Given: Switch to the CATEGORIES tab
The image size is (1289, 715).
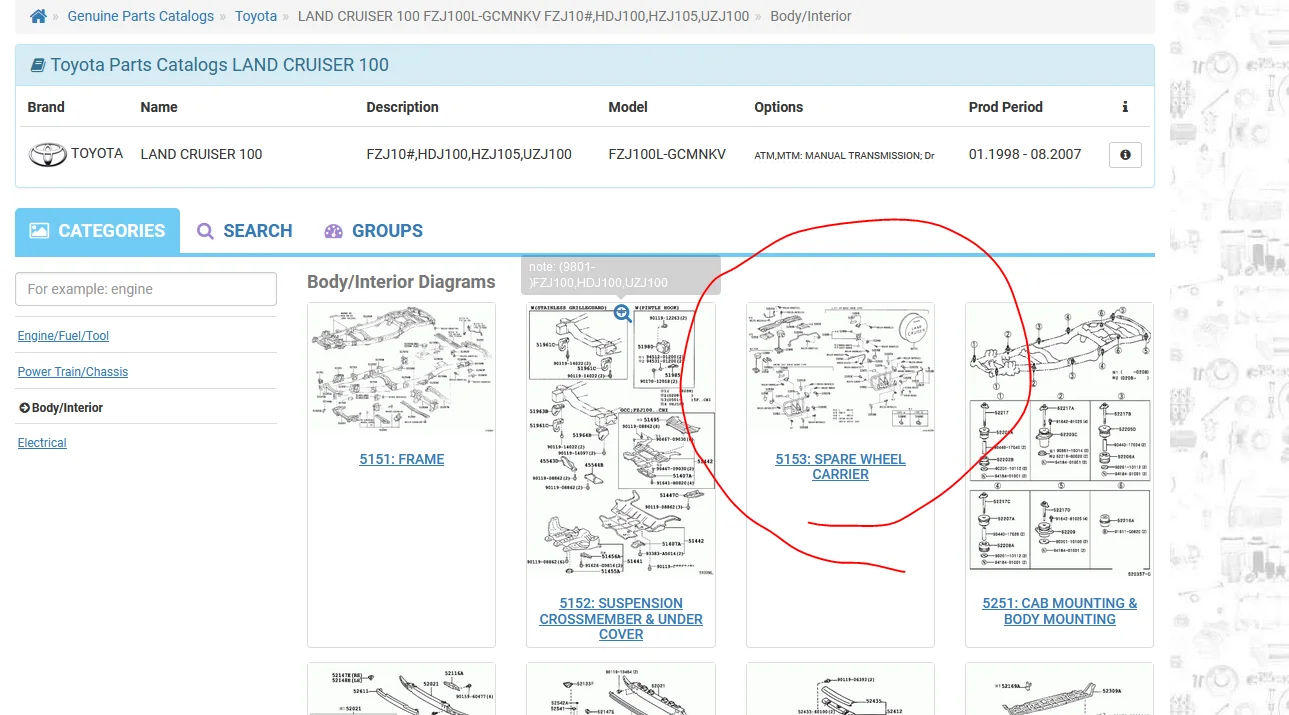Looking at the screenshot, I should 98,231.
